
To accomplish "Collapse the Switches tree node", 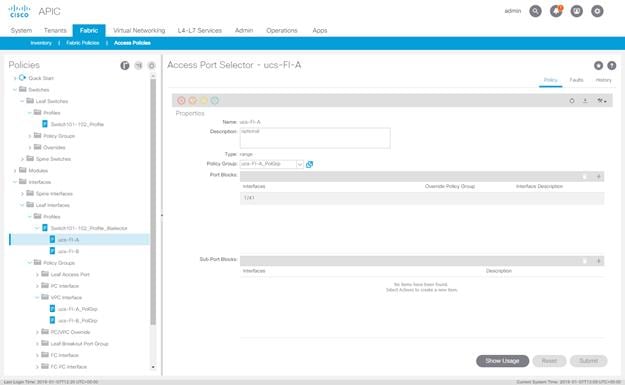I will [15, 90].
